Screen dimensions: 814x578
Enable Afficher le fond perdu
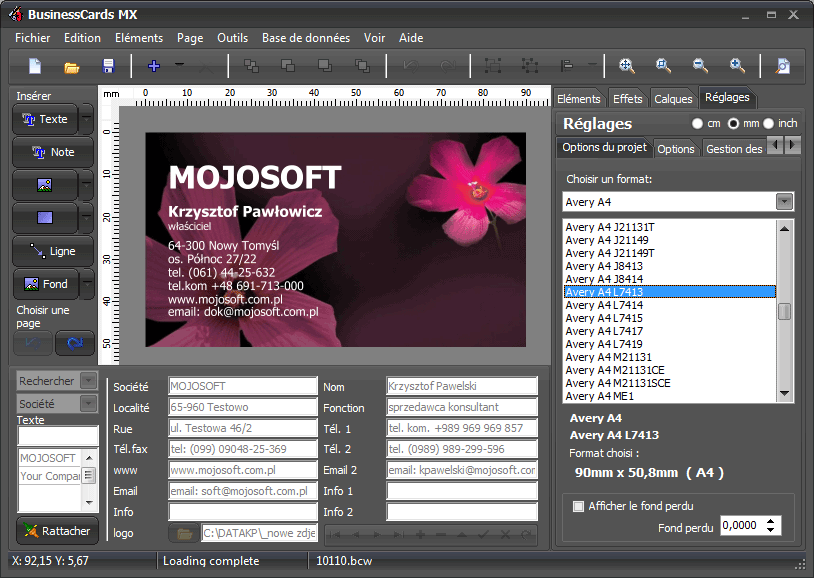tap(577, 507)
